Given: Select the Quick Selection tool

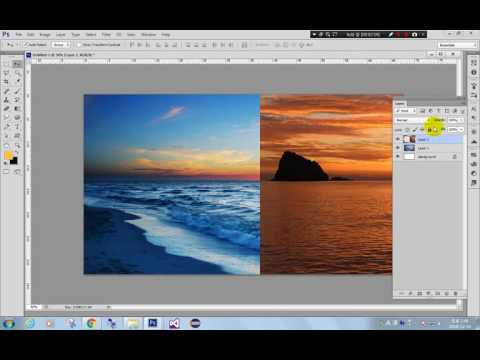Looking at the screenshot, I should 17,73.
